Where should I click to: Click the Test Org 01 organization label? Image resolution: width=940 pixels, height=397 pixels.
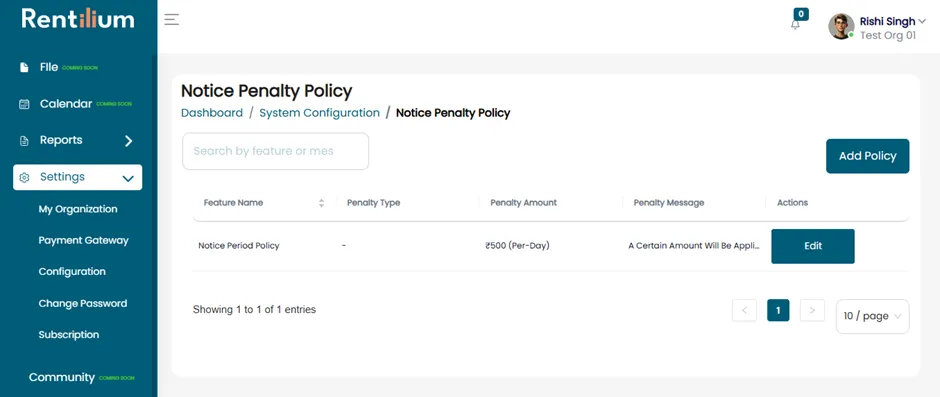(x=888, y=35)
